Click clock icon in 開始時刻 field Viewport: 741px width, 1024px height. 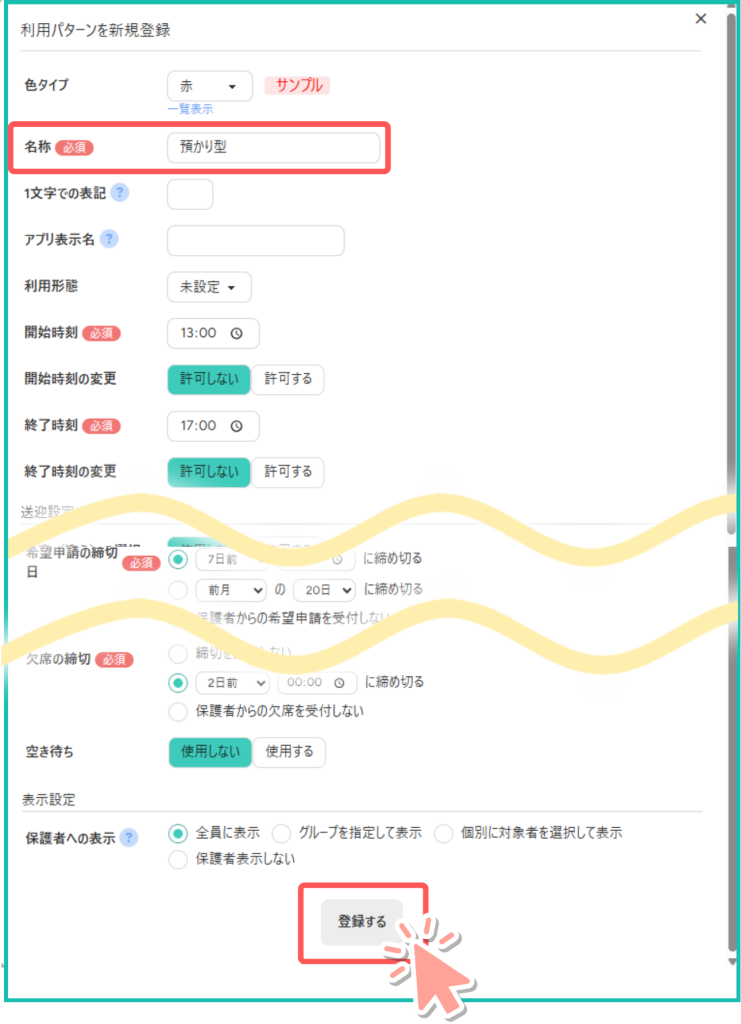point(237,333)
